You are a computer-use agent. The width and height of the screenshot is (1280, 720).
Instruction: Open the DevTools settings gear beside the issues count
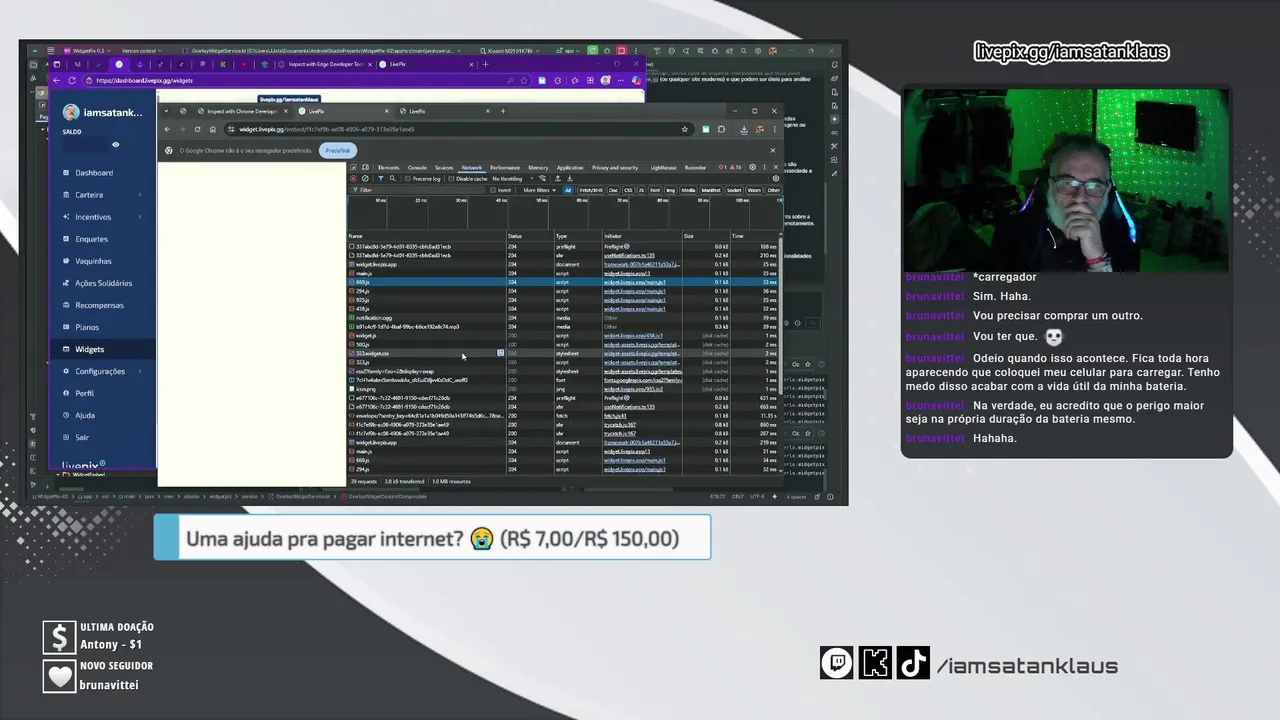[753, 167]
